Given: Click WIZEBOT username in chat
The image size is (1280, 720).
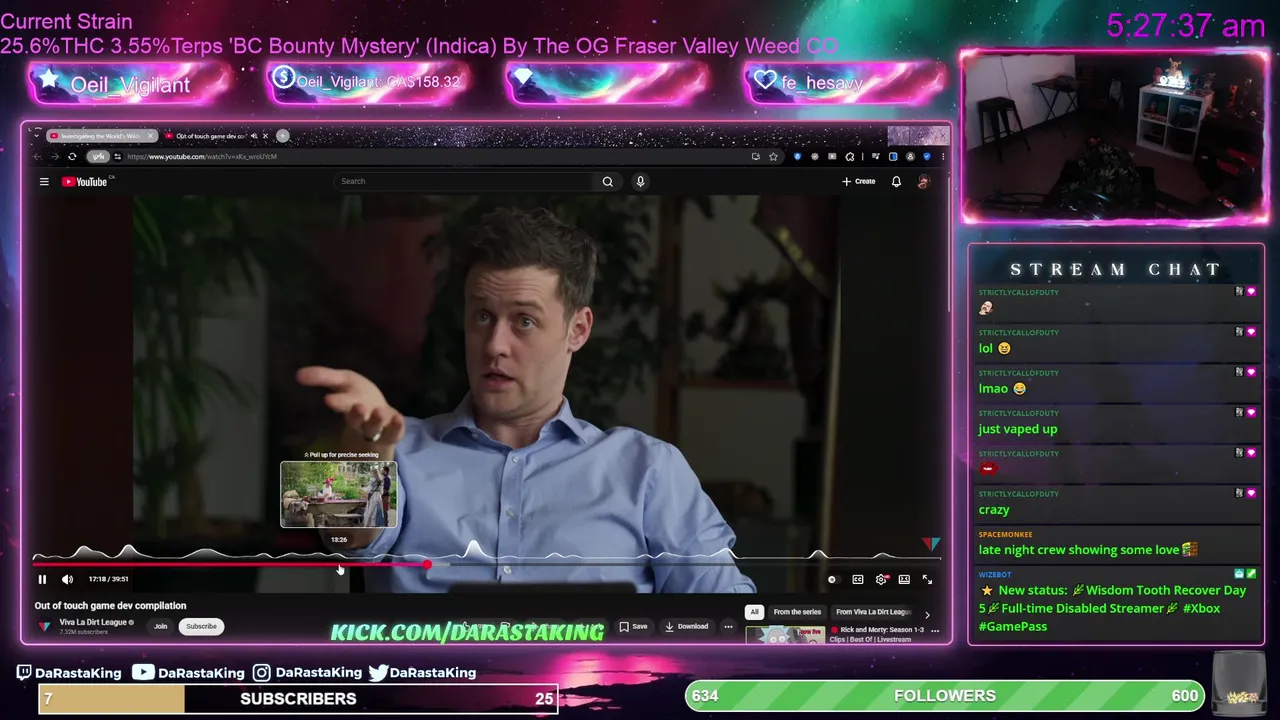Looking at the screenshot, I should tap(994, 575).
